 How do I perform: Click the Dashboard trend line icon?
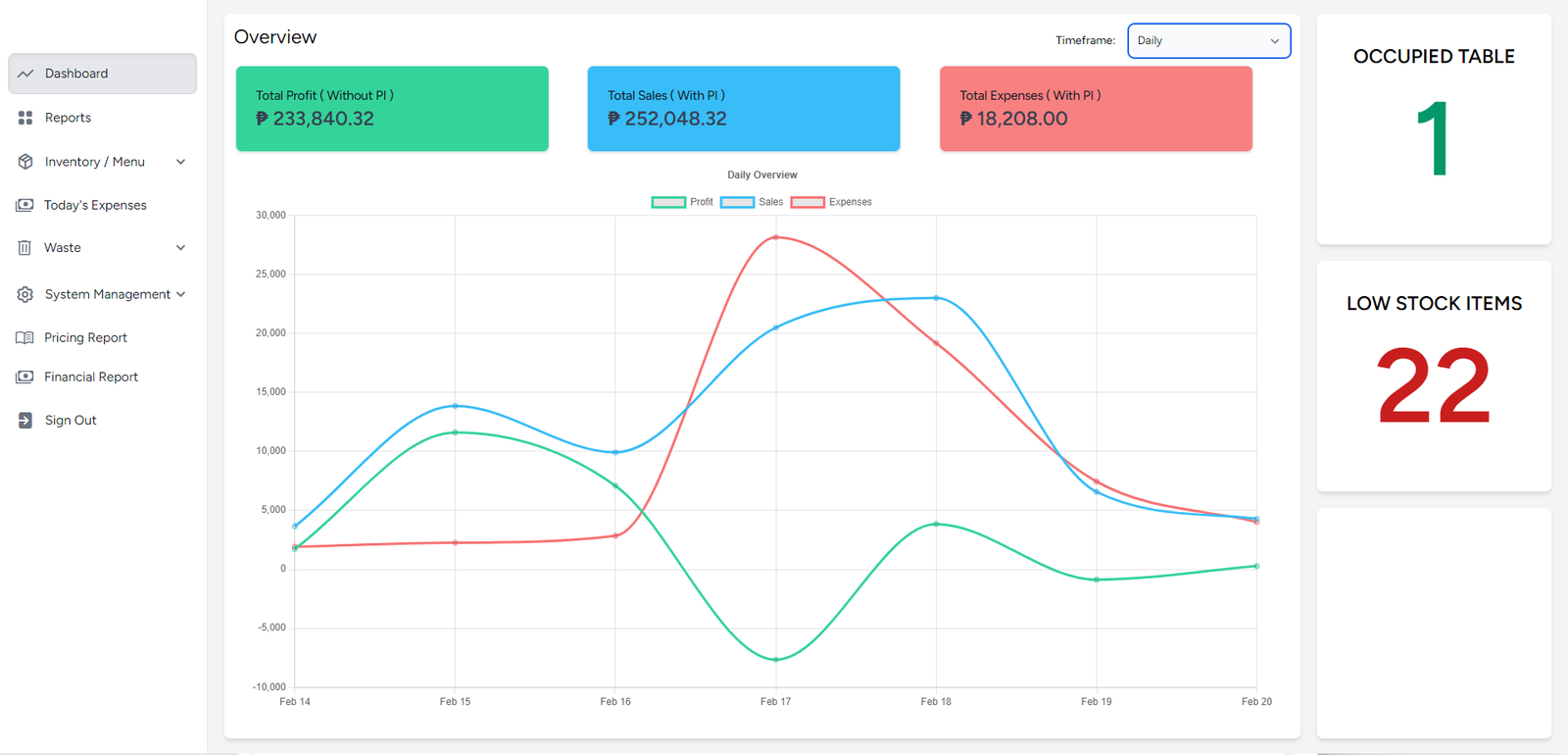(x=25, y=74)
